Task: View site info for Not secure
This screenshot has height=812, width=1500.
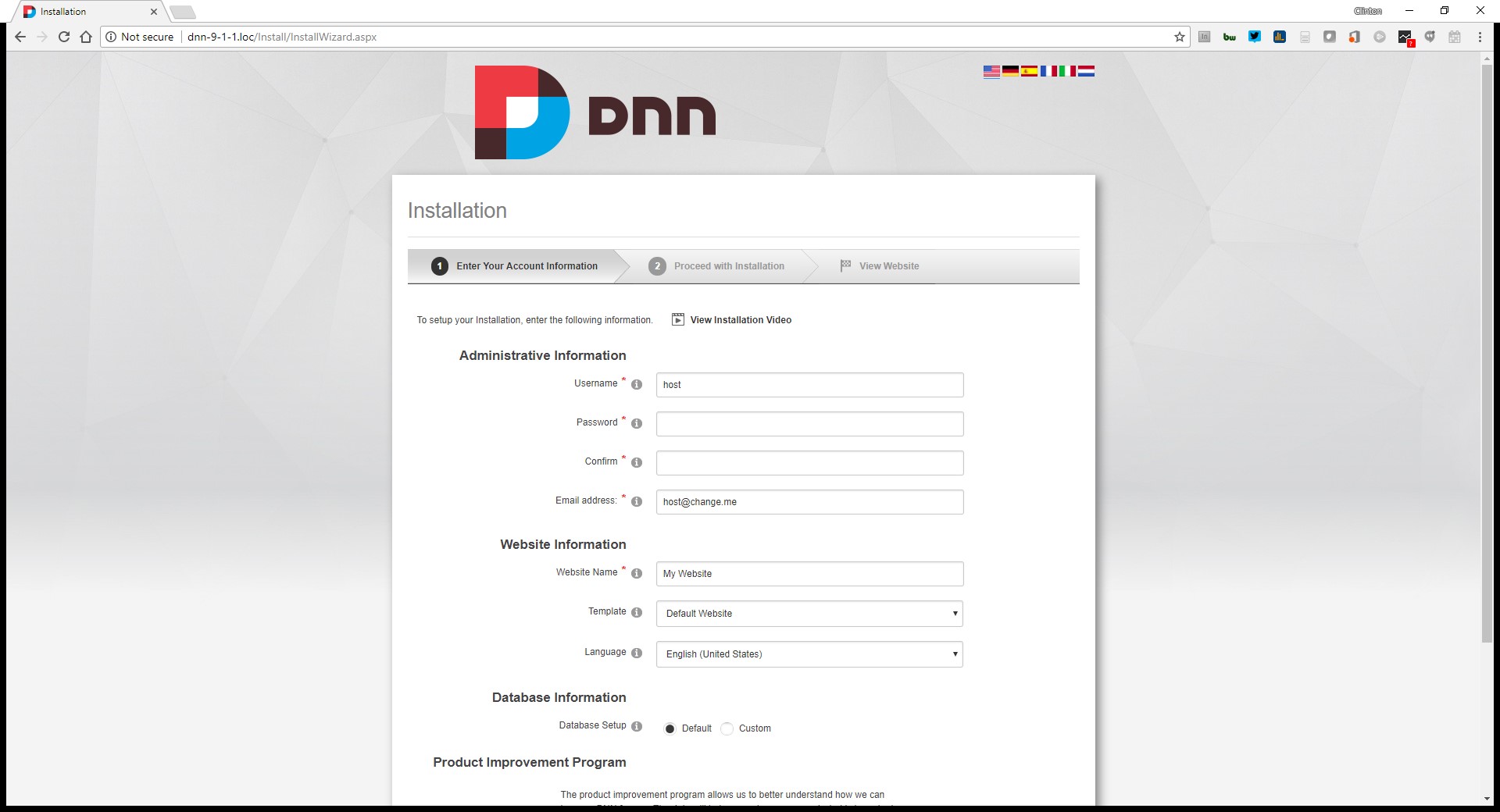Action: [139, 37]
